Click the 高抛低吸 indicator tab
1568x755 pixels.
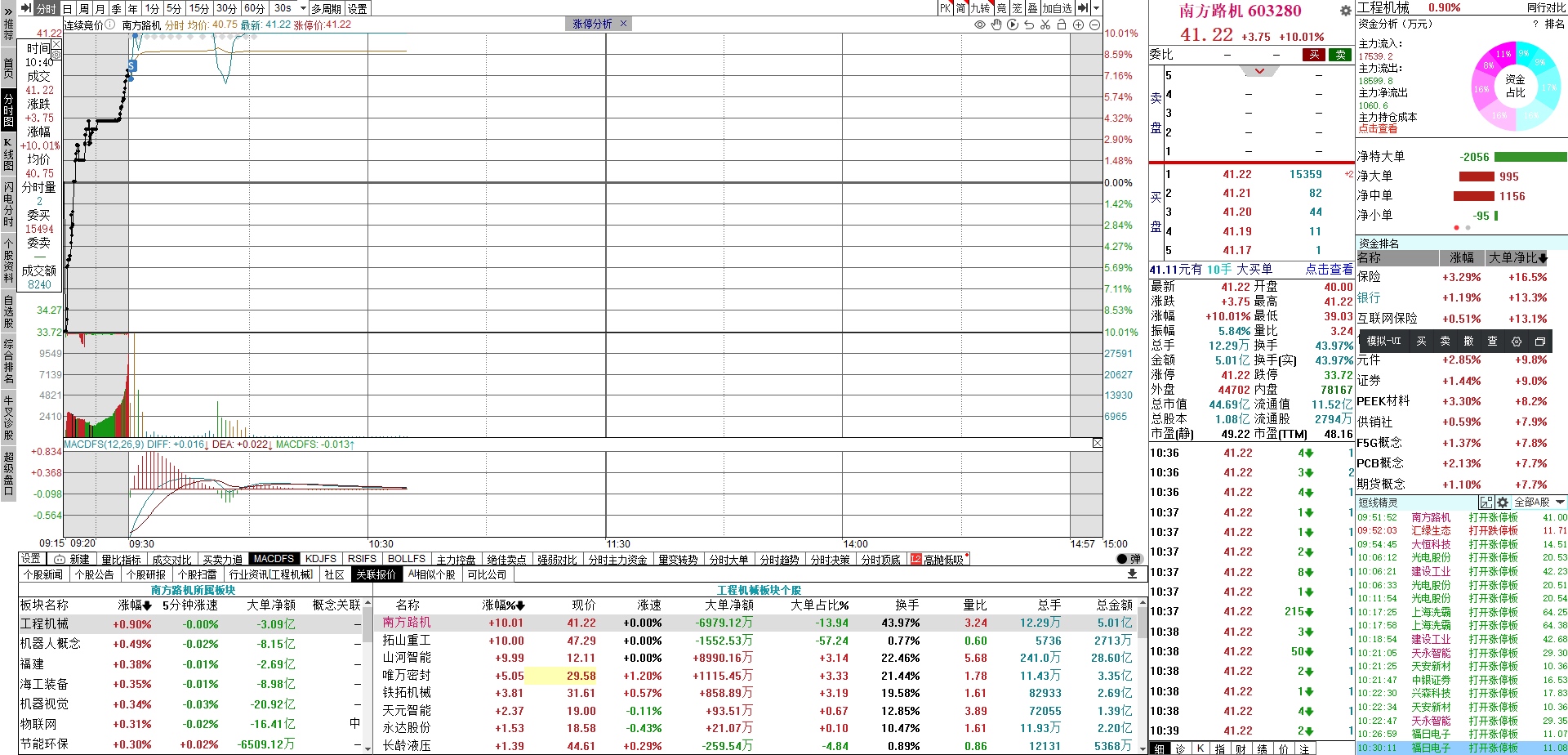pos(938,560)
